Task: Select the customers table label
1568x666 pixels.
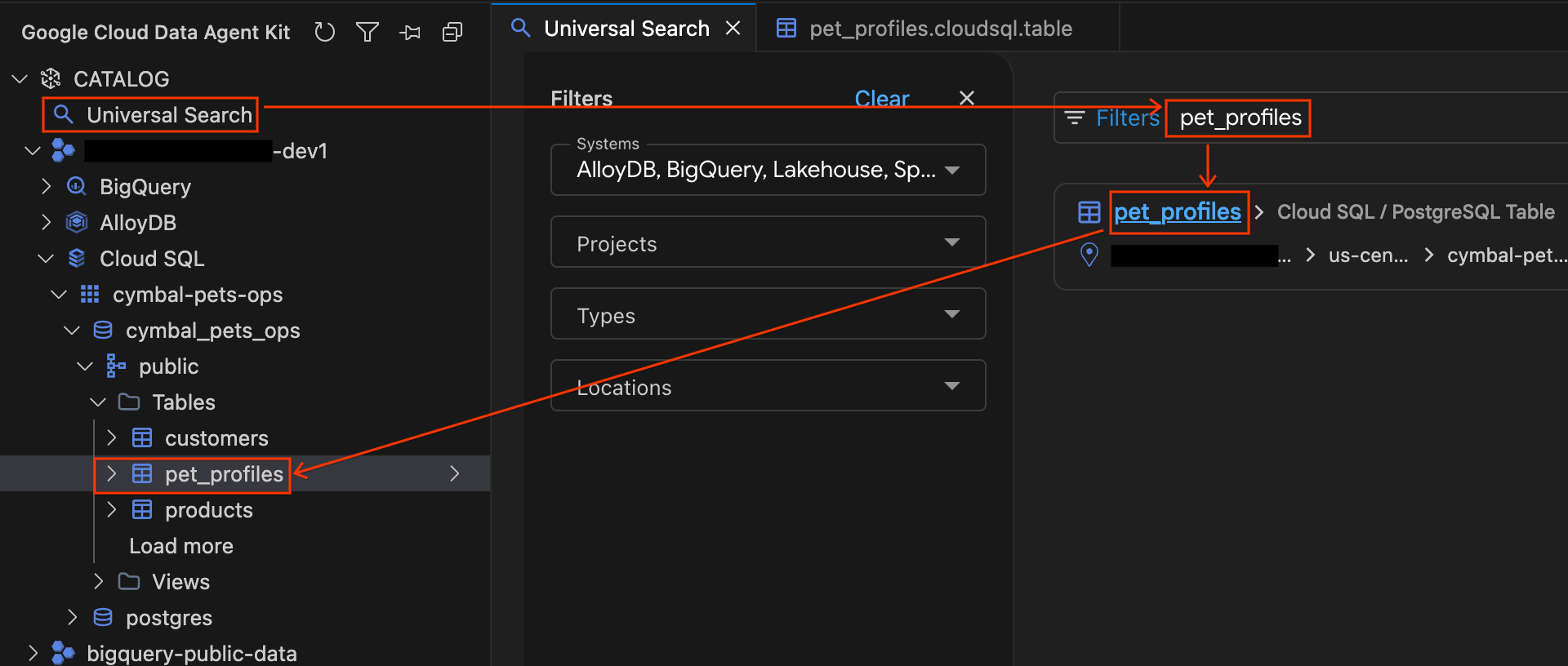Action: [x=216, y=438]
